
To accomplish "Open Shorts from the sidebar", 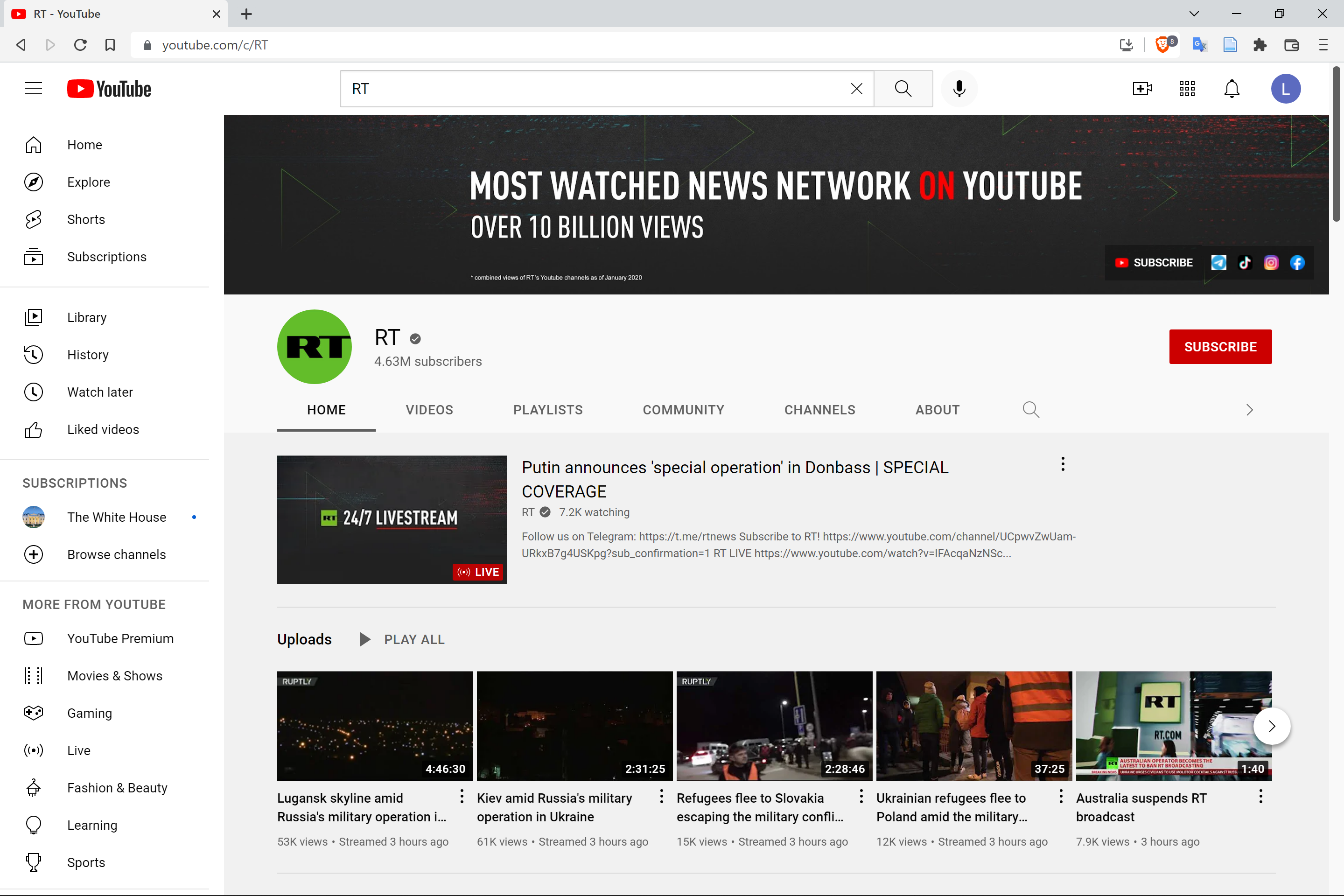I will pyautogui.click(x=86, y=219).
